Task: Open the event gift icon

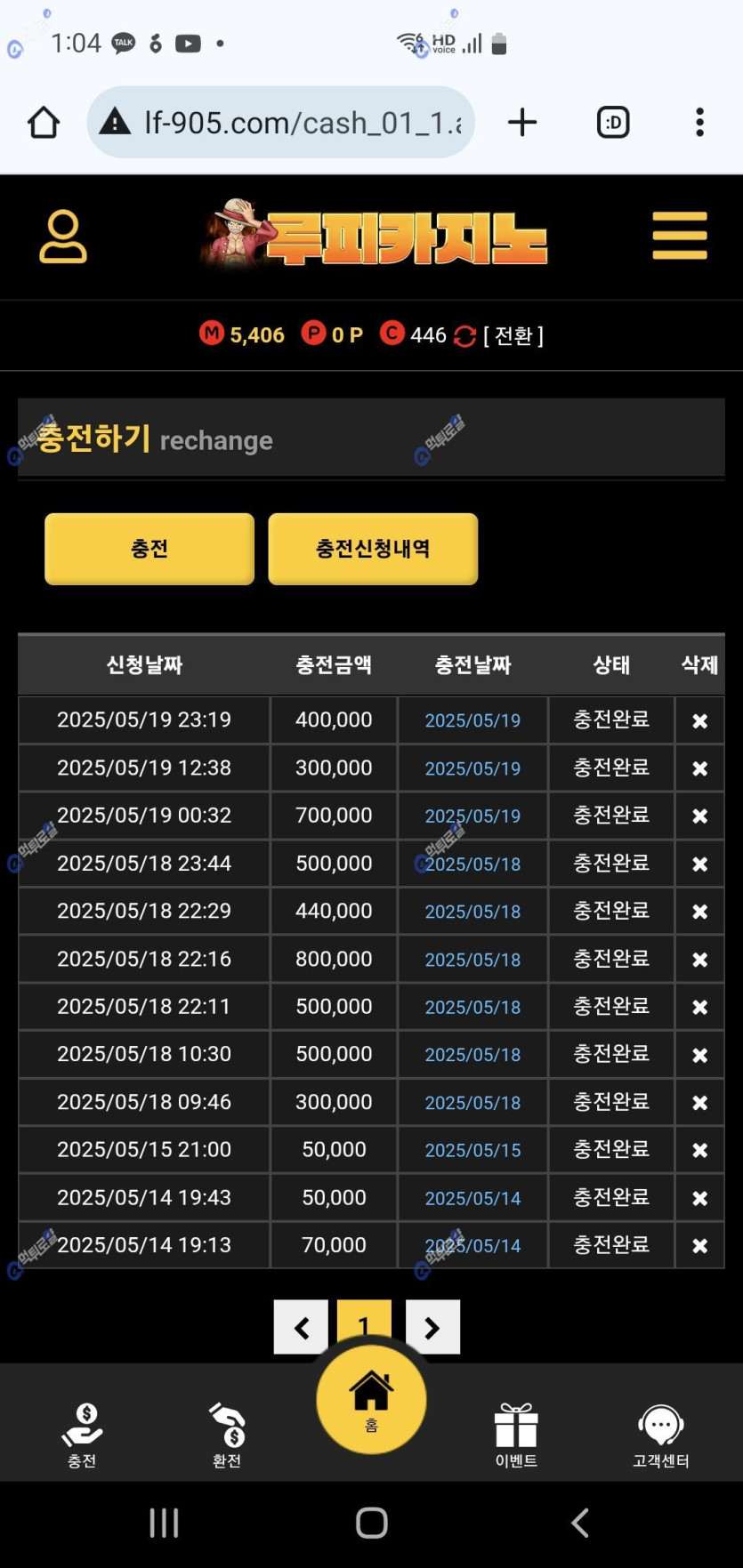Action: click(x=516, y=1433)
